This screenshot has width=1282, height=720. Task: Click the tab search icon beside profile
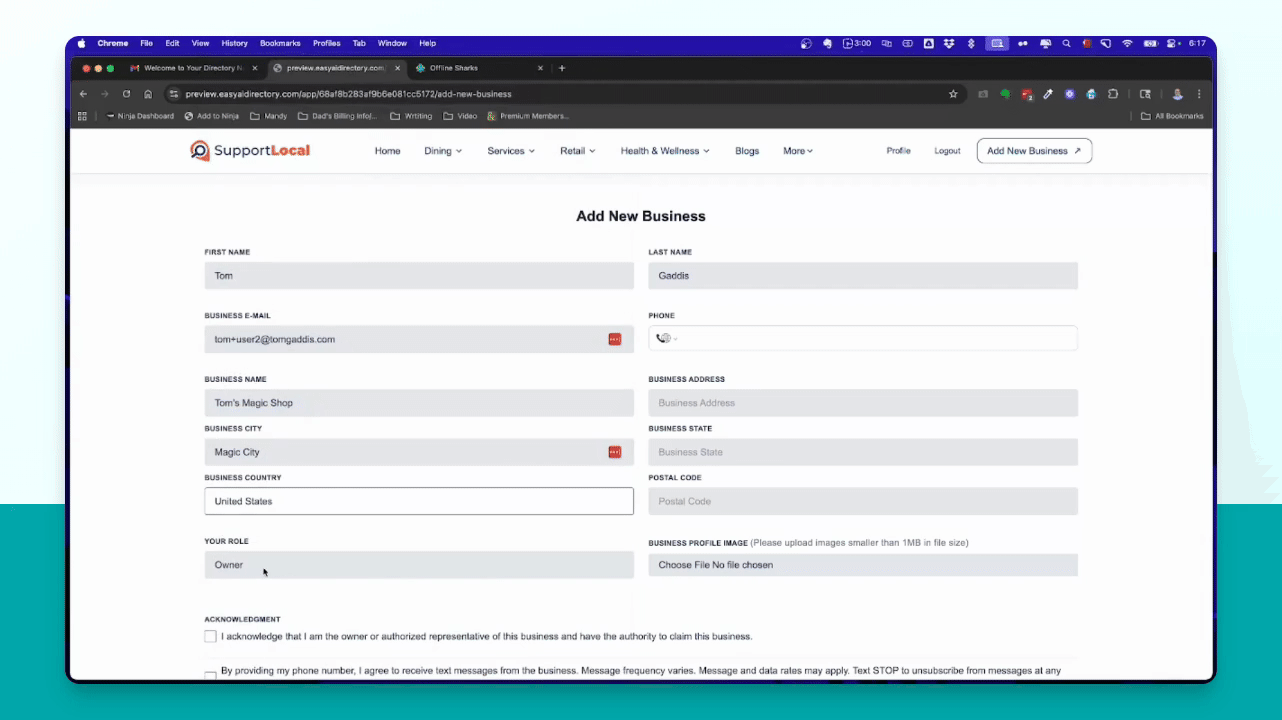click(1145, 94)
